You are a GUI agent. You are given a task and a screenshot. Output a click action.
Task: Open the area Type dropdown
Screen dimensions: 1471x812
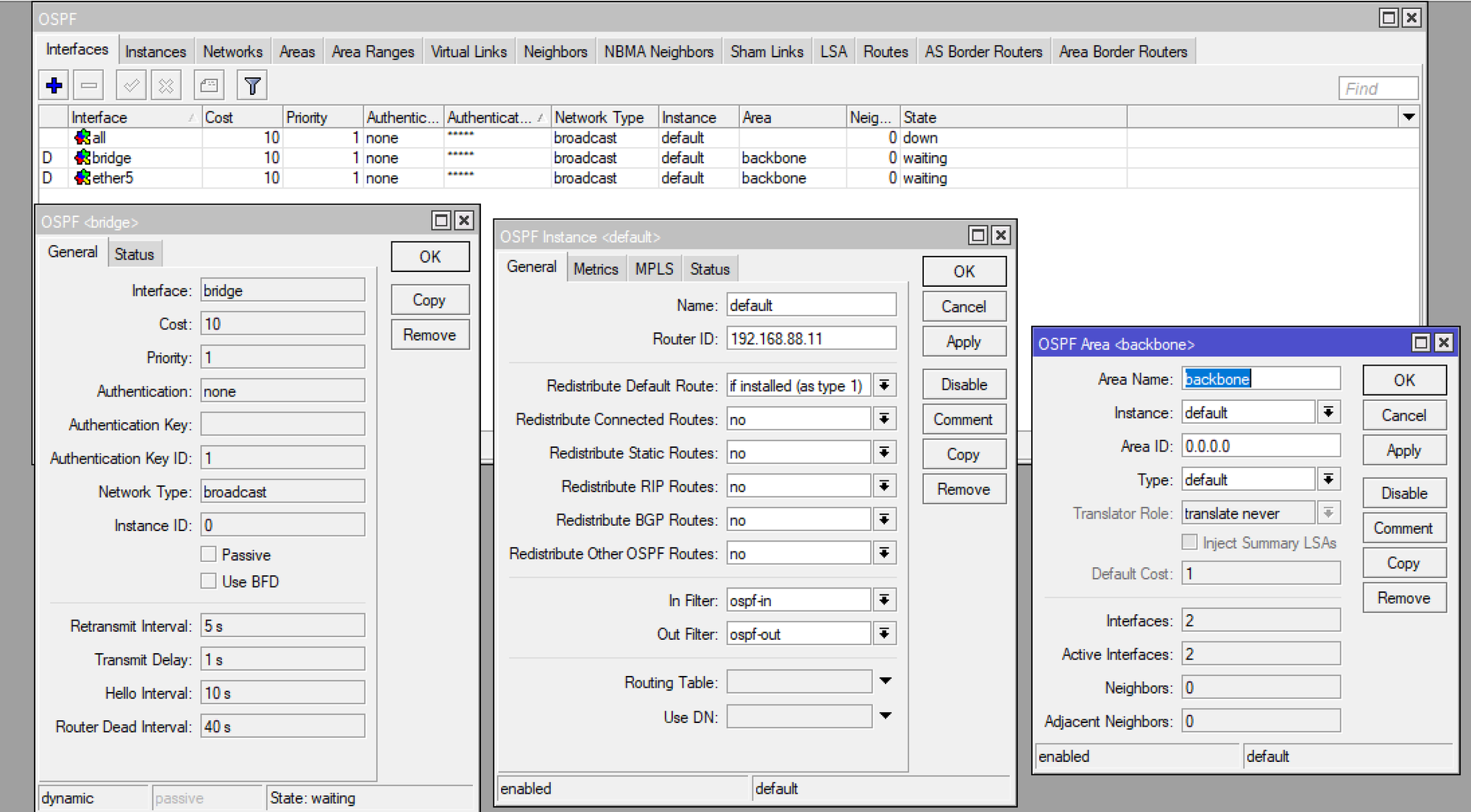pos(1328,480)
